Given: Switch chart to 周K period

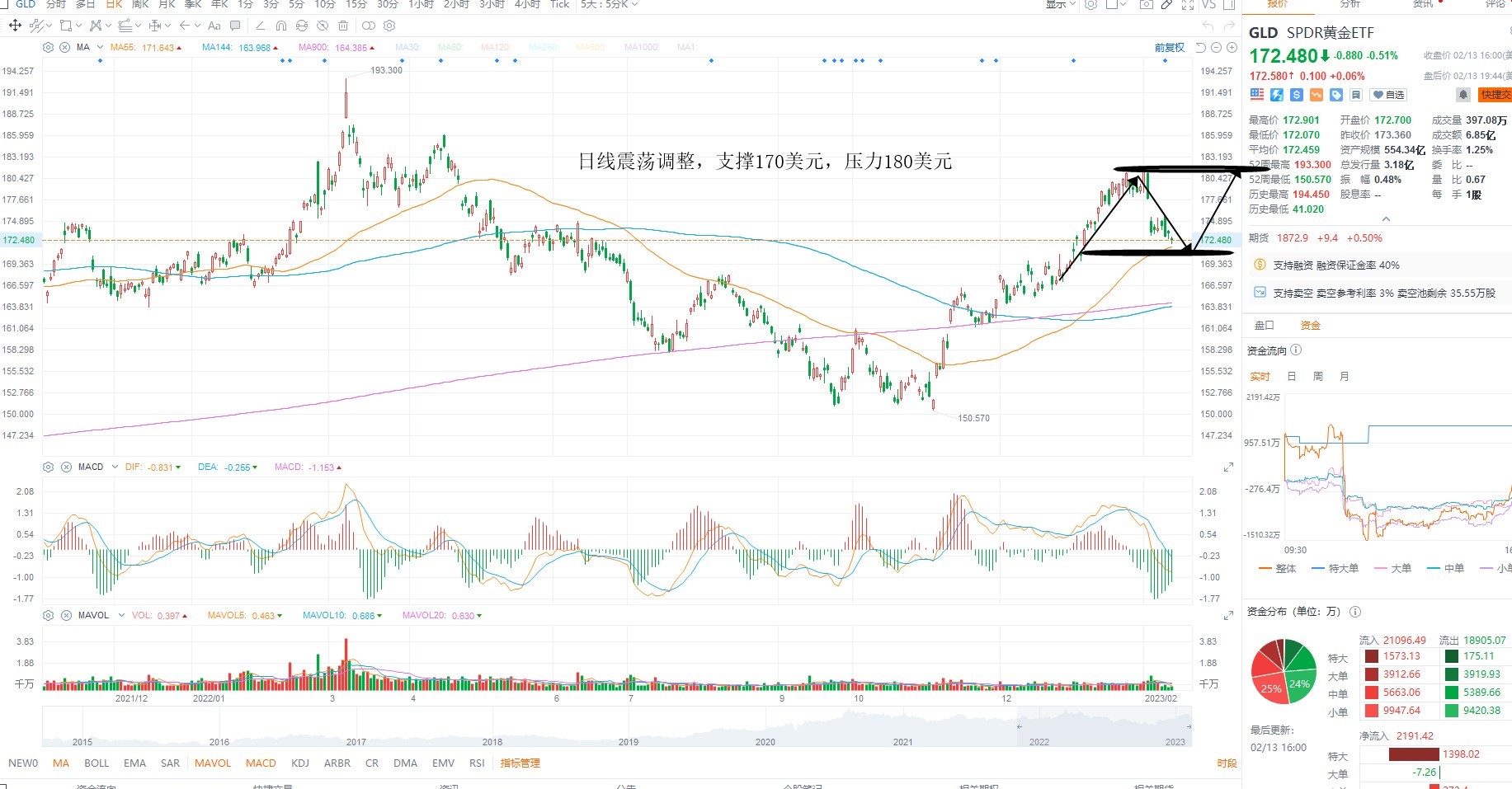Looking at the screenshot, I should click(140, 4).
